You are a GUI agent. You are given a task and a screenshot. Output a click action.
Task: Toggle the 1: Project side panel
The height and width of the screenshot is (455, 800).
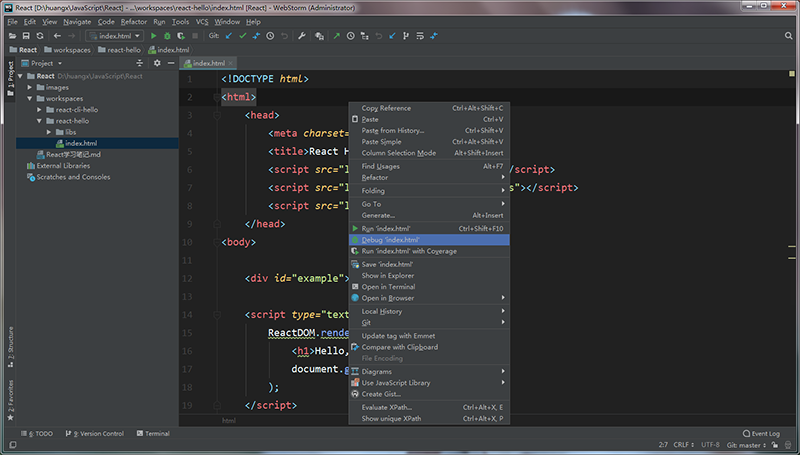point(10,79)
